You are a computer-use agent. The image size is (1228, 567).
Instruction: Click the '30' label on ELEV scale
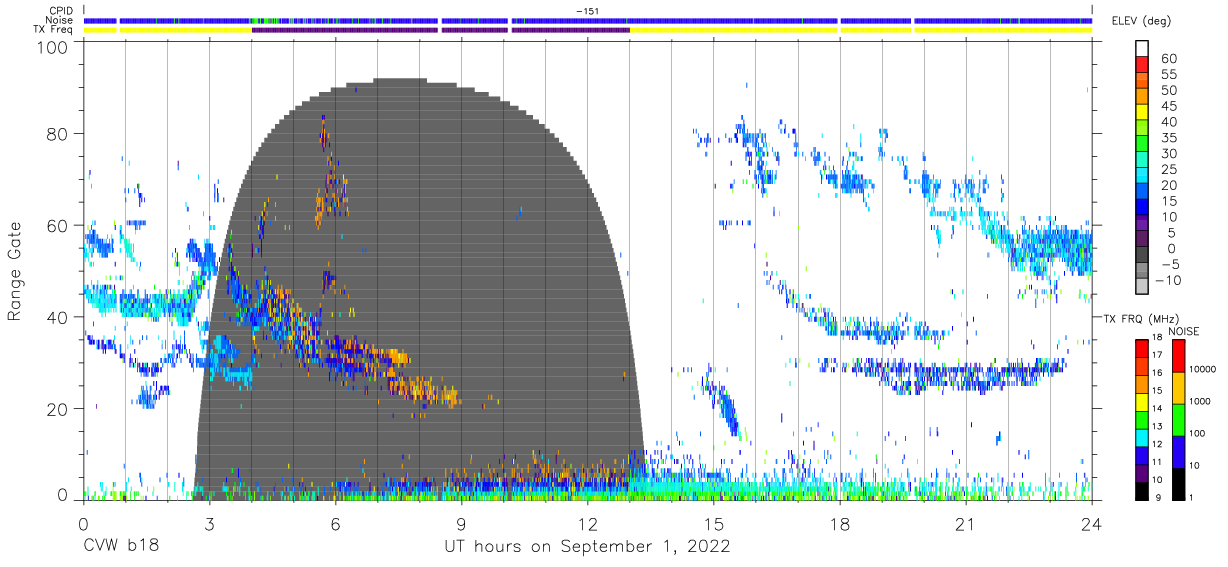1168,153
